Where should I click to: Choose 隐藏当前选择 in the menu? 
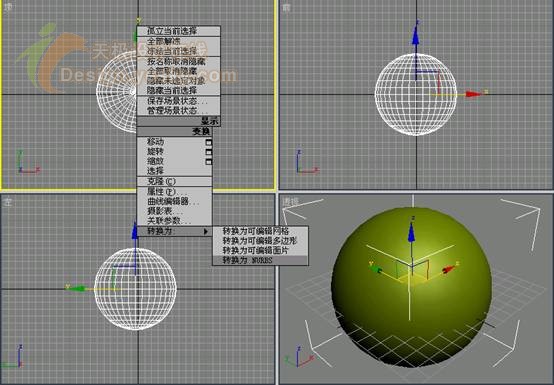[178, 90]
